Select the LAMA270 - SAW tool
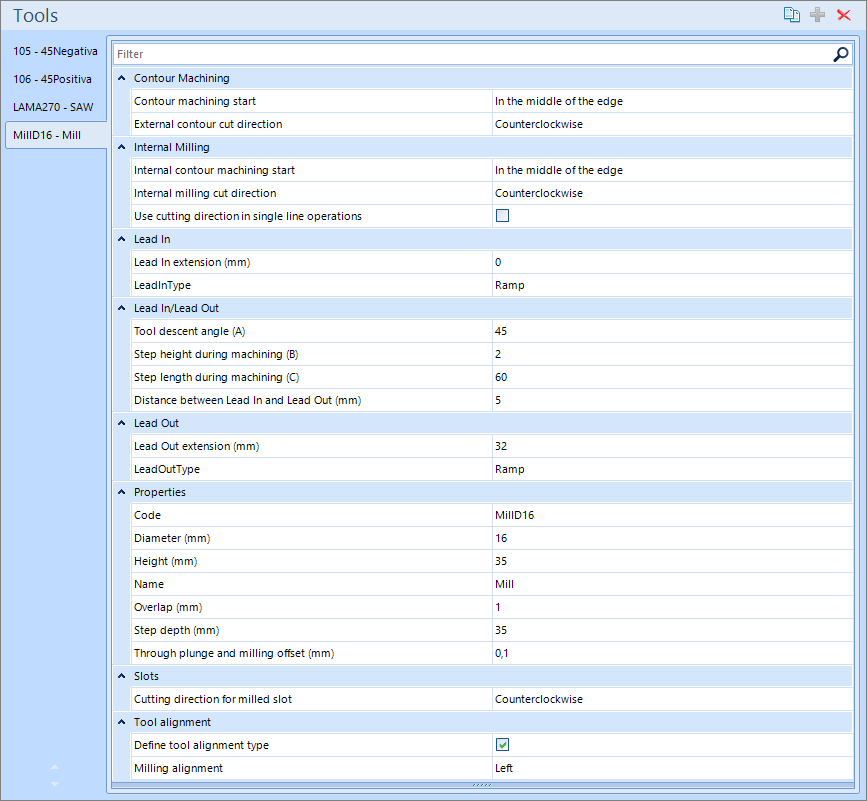 55,107
